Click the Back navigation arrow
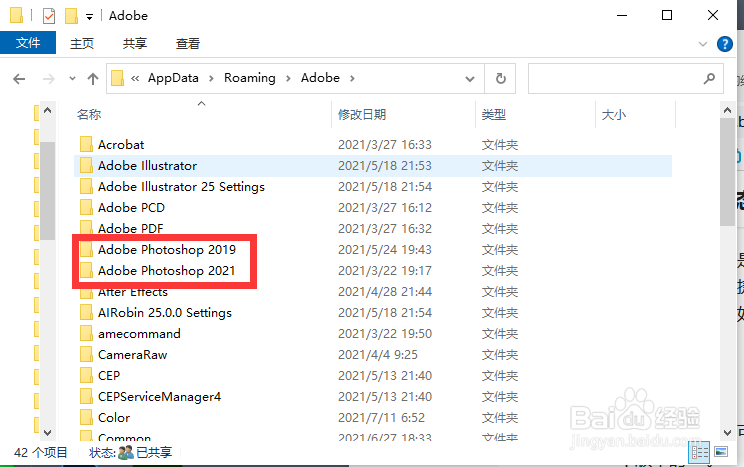The image size is (744, 467). (19, 79)
